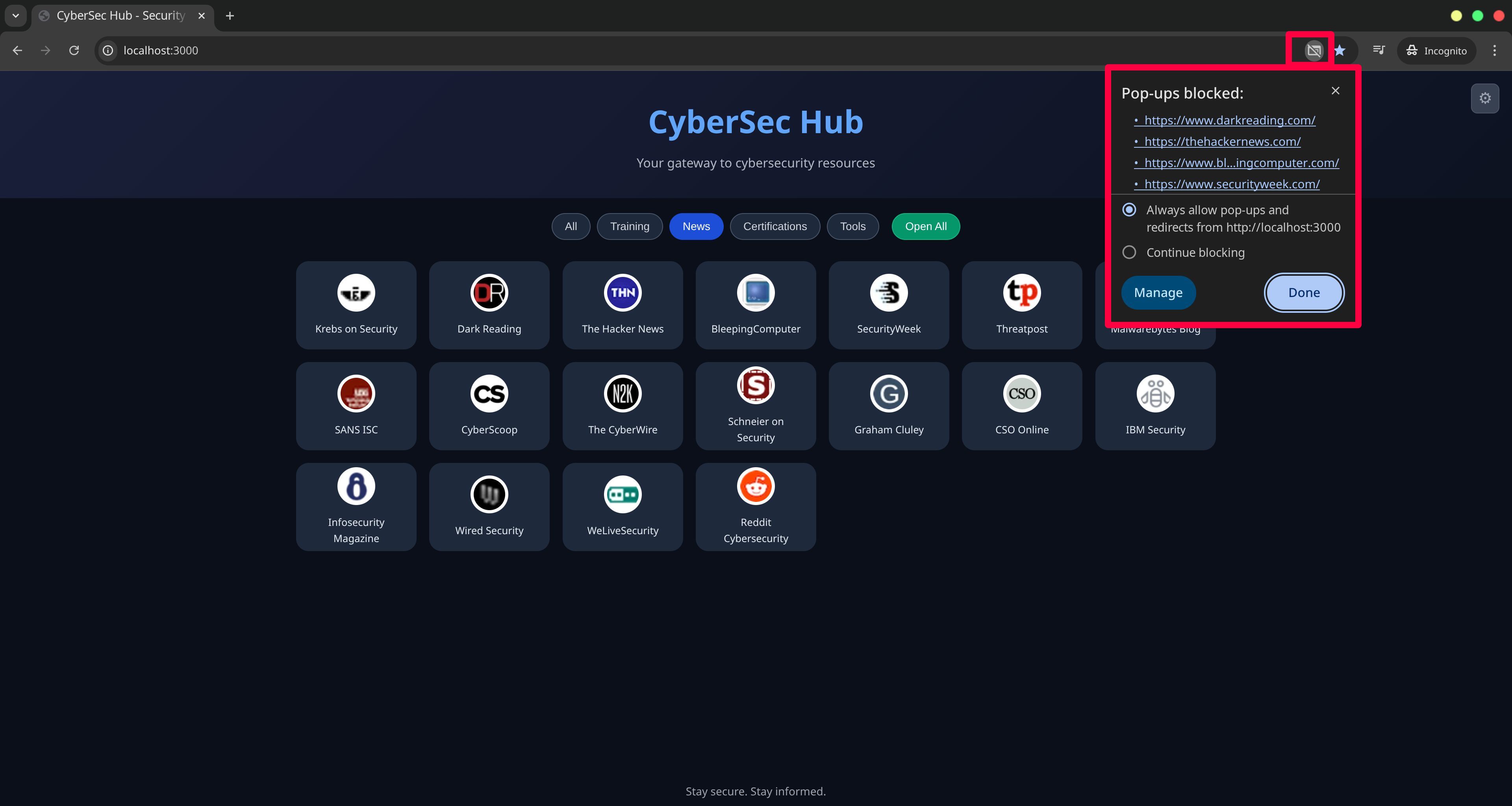The image size is (1512, 806).
Task: Go back to the previous page
Action: click(x=18, y=50)
